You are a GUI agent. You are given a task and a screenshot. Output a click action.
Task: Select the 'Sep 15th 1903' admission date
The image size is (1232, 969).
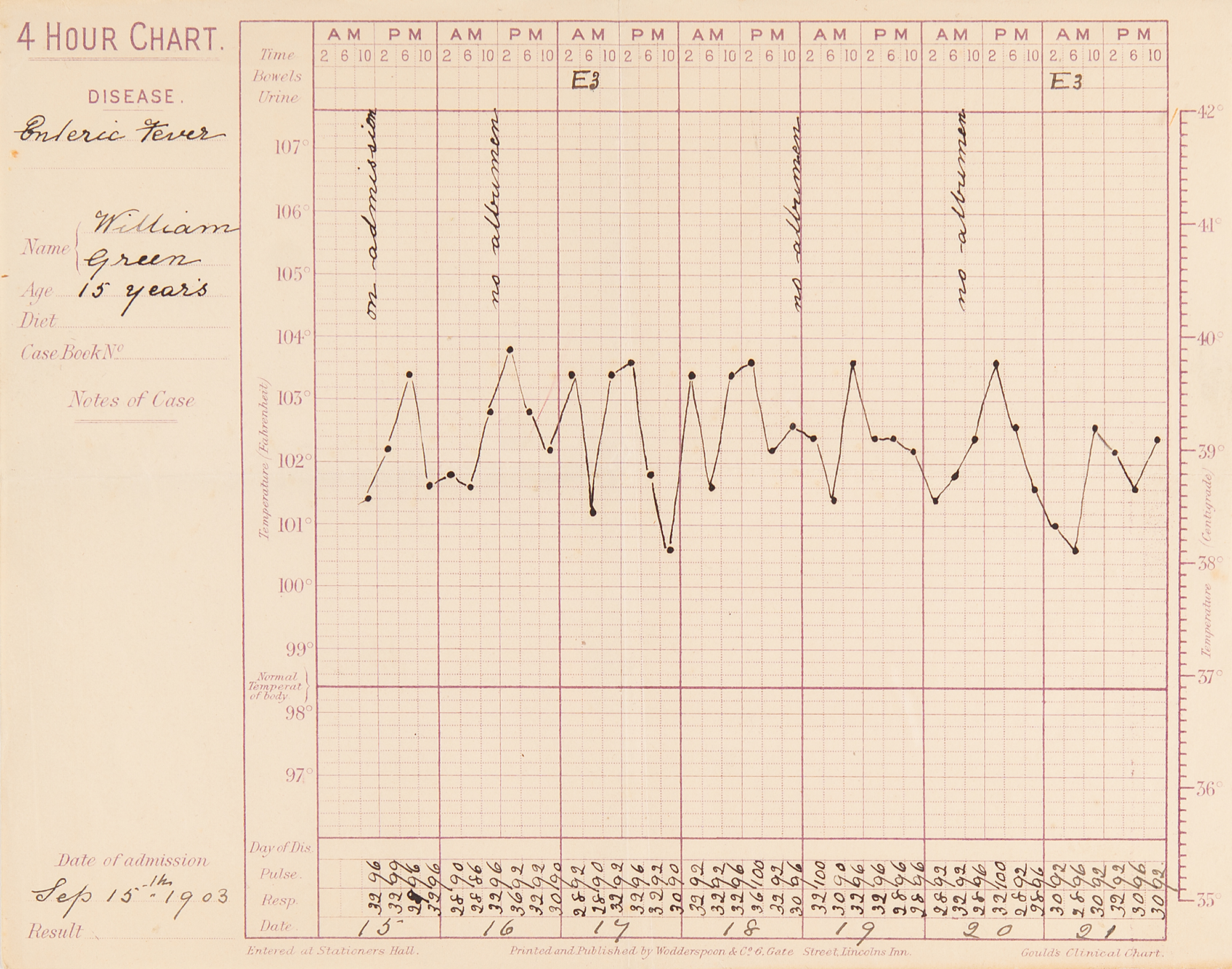(x=130, y=895)
